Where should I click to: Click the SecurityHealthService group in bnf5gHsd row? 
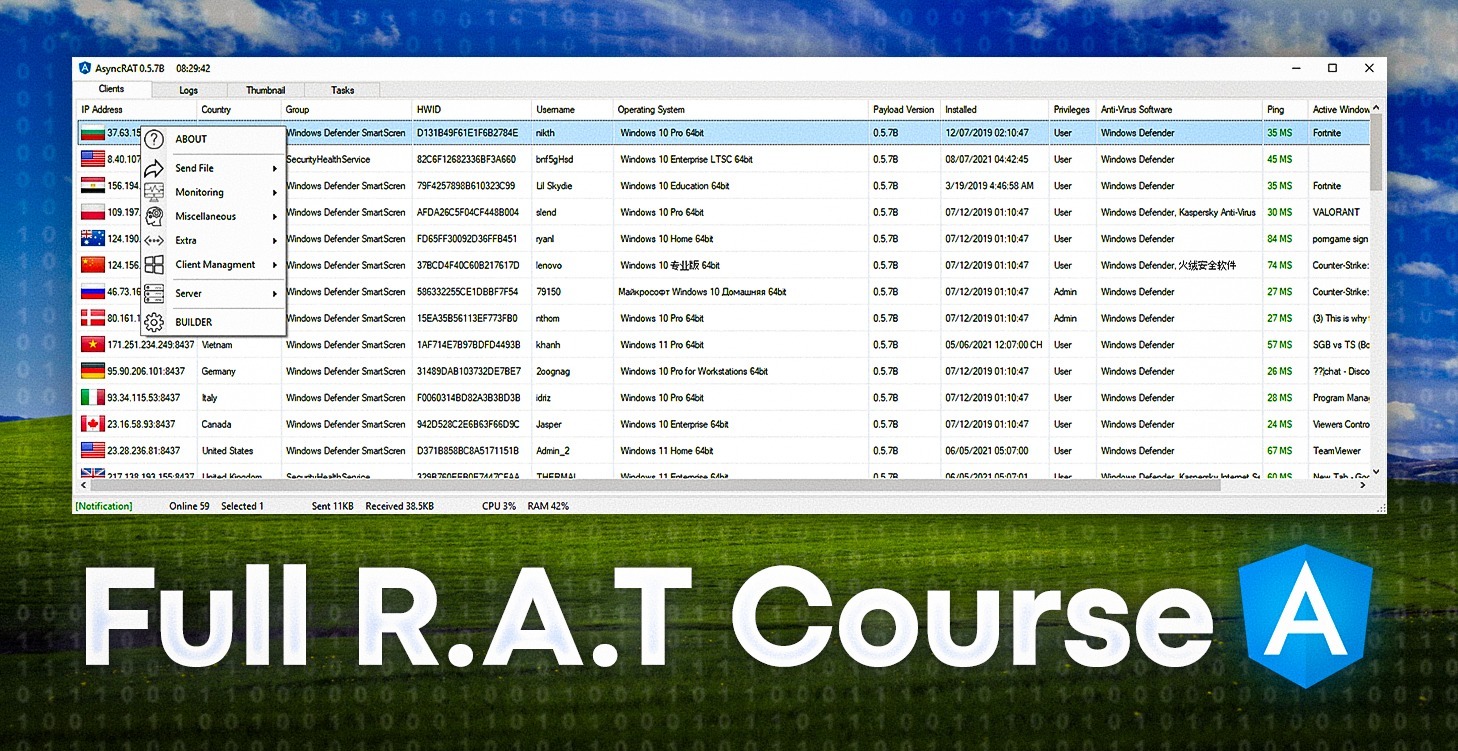point(328,159)
